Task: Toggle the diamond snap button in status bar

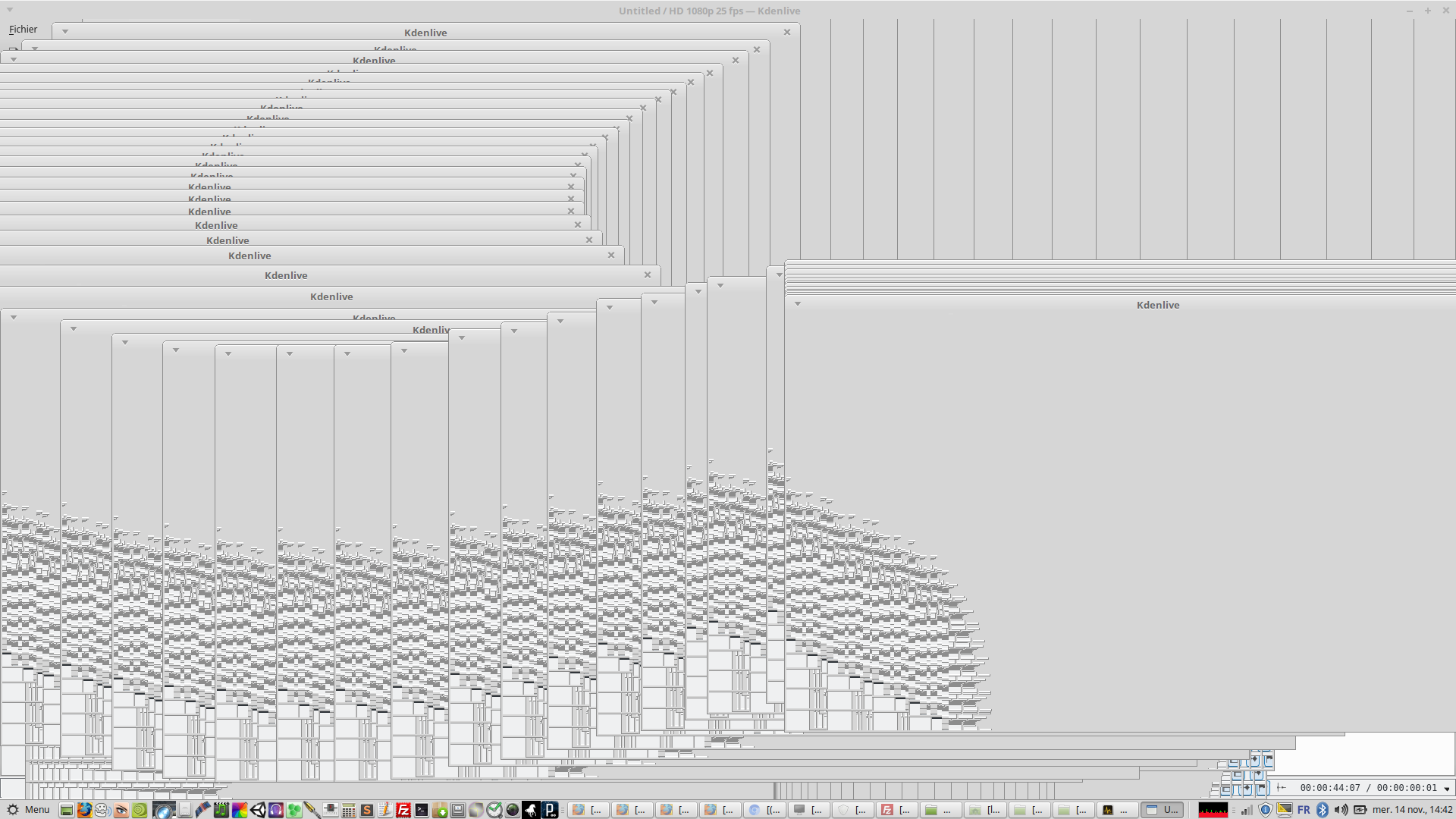Action: [1247, 788]
